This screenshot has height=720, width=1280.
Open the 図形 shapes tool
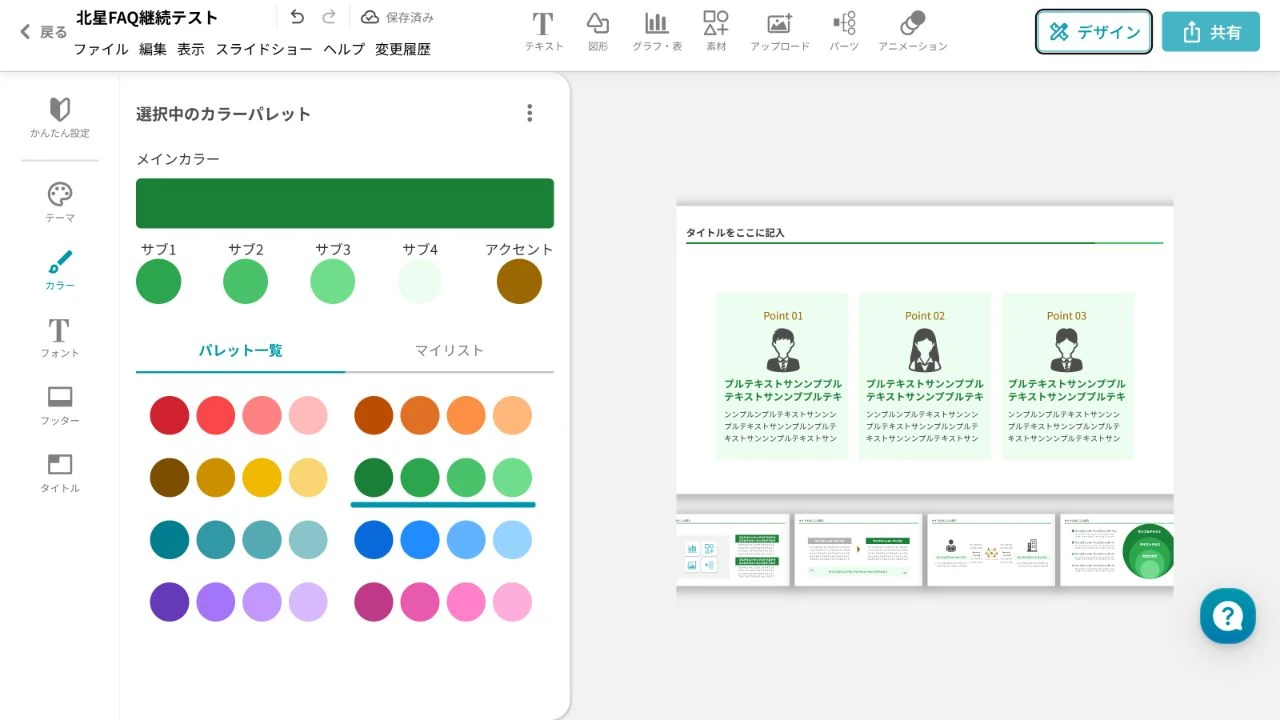tap(598, 24)
